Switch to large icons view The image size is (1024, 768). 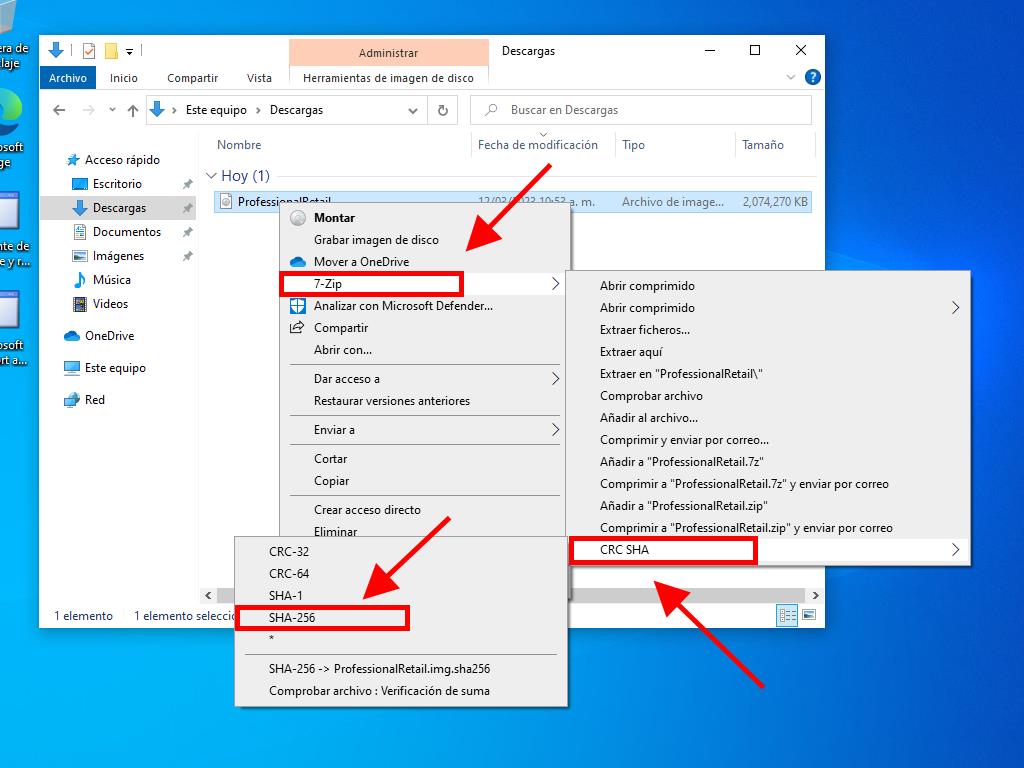click(808, 616)
